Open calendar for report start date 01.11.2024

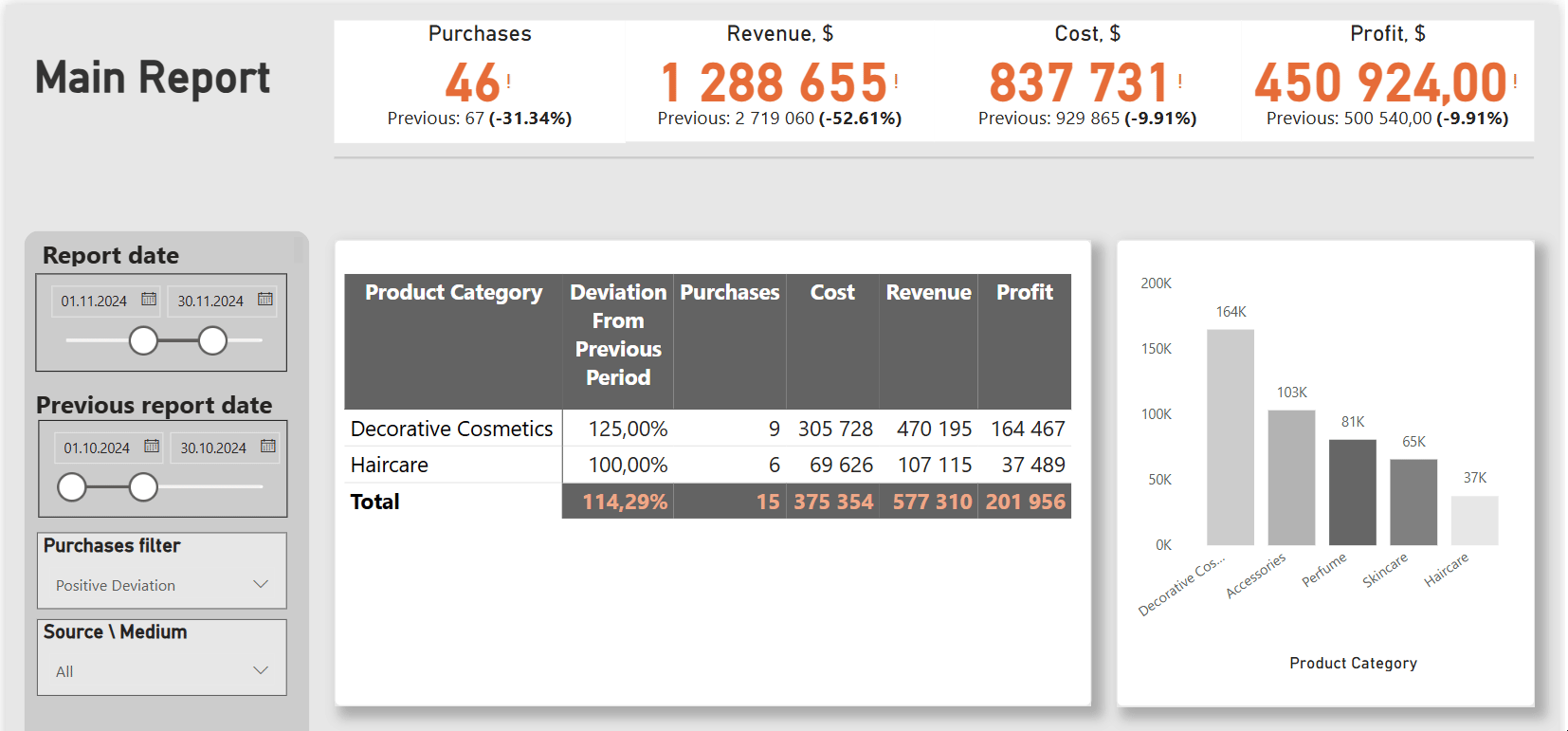149,300
